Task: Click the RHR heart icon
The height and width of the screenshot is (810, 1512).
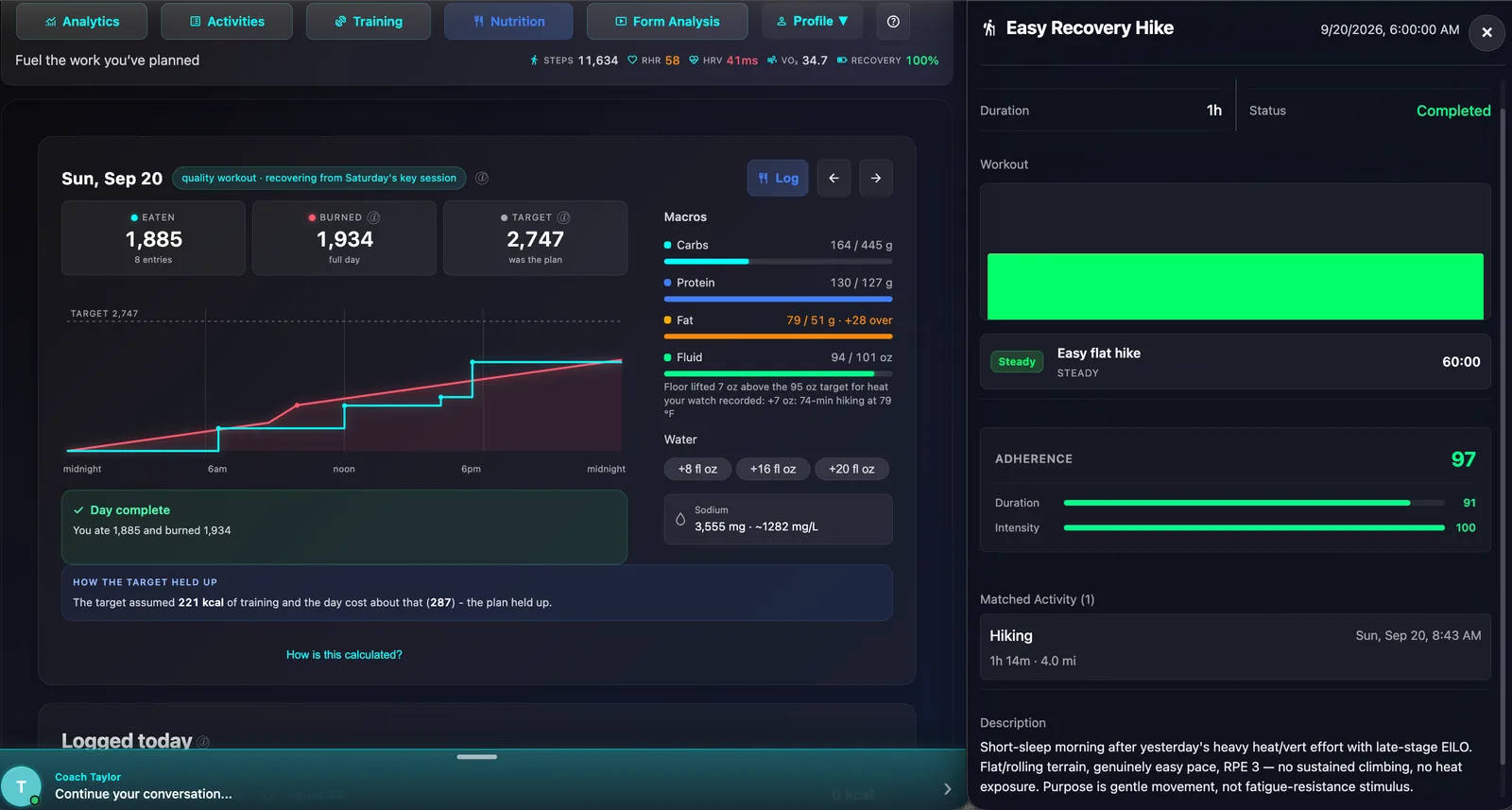Action: point(632,60)
